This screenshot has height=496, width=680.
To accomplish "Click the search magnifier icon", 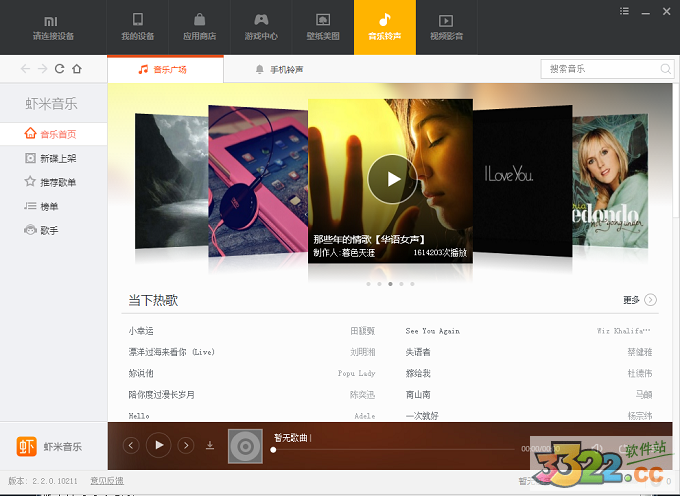I will pyautogui.click(x=666, y=69).
